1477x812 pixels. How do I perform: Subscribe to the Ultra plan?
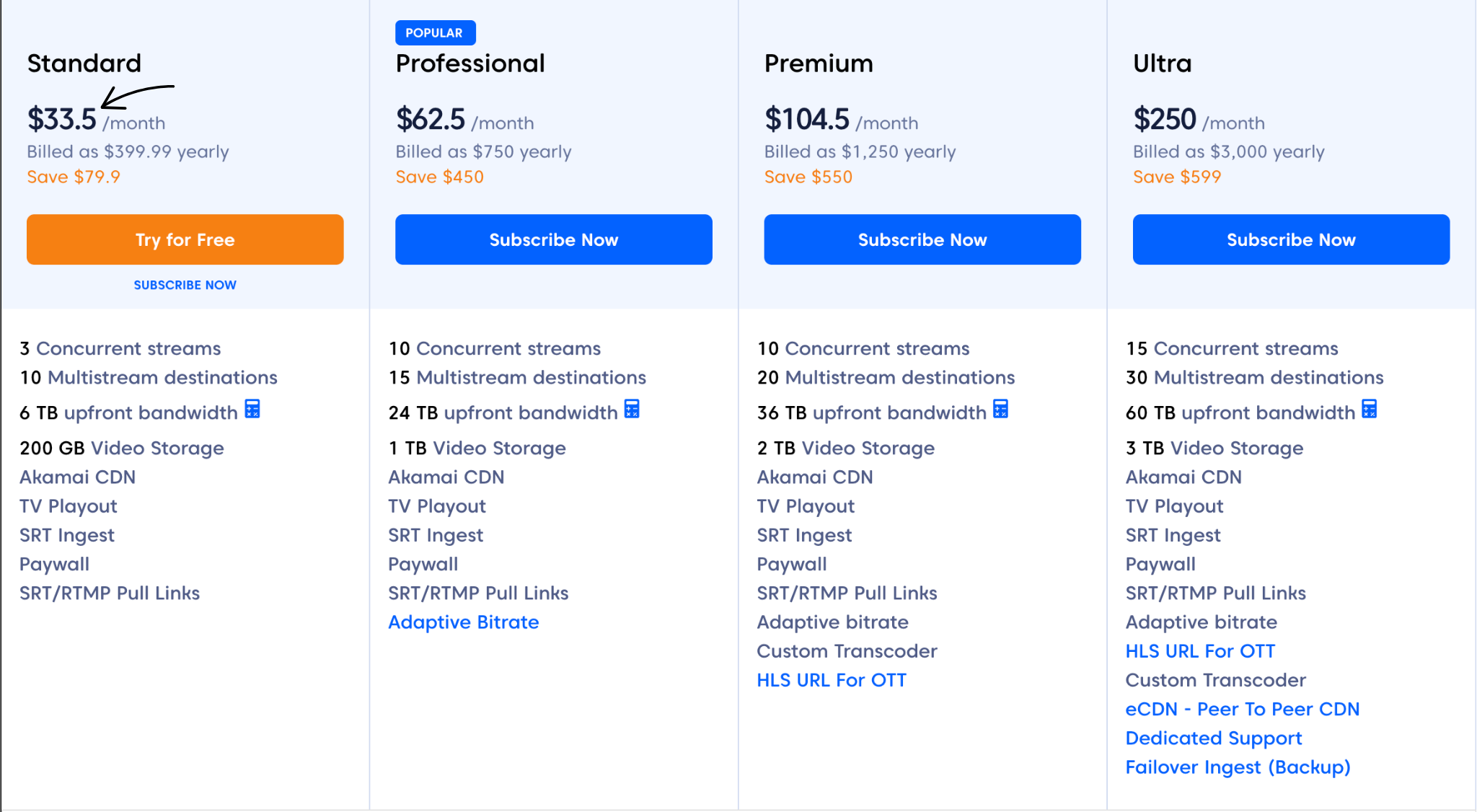tap(1291, 239)
